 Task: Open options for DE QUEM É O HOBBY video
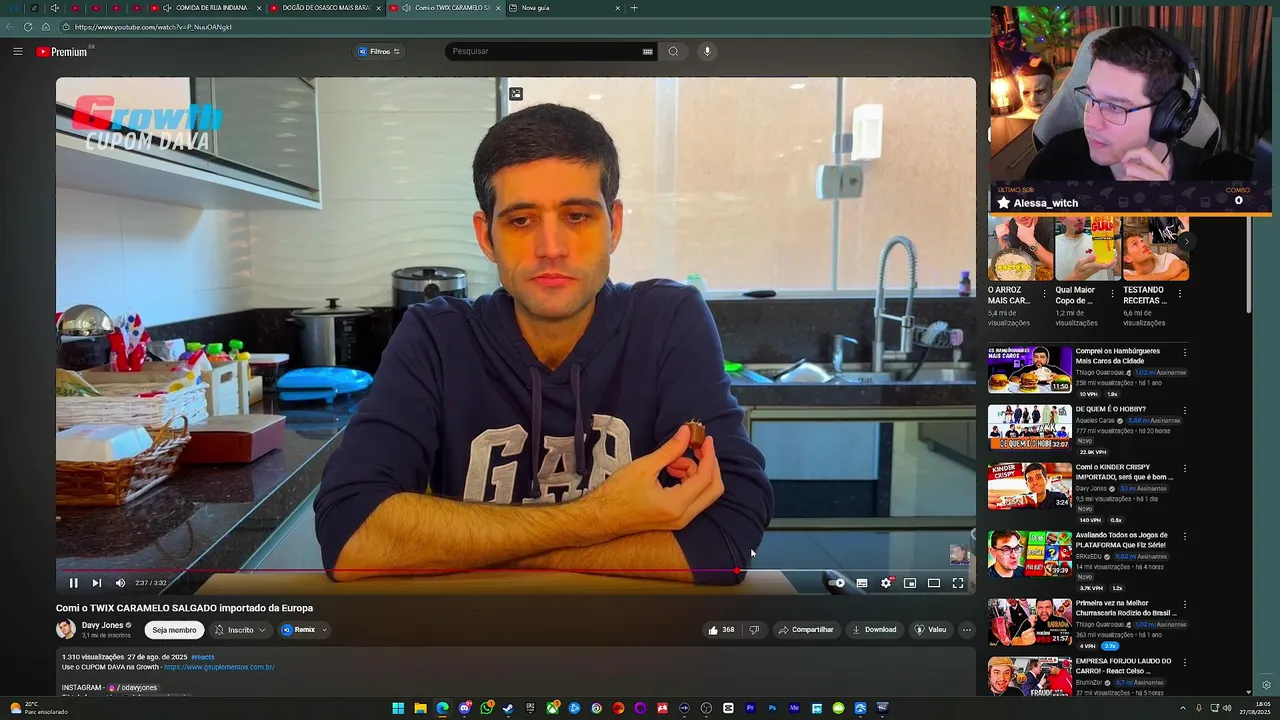(x=1185, y=410)
